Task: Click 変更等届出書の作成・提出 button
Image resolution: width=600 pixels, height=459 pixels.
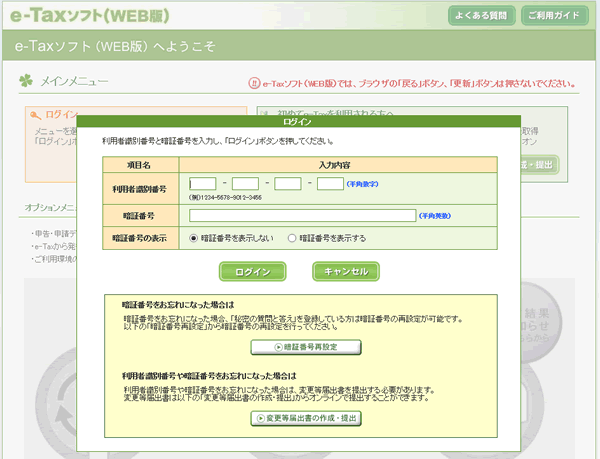Action: [305, 418]
